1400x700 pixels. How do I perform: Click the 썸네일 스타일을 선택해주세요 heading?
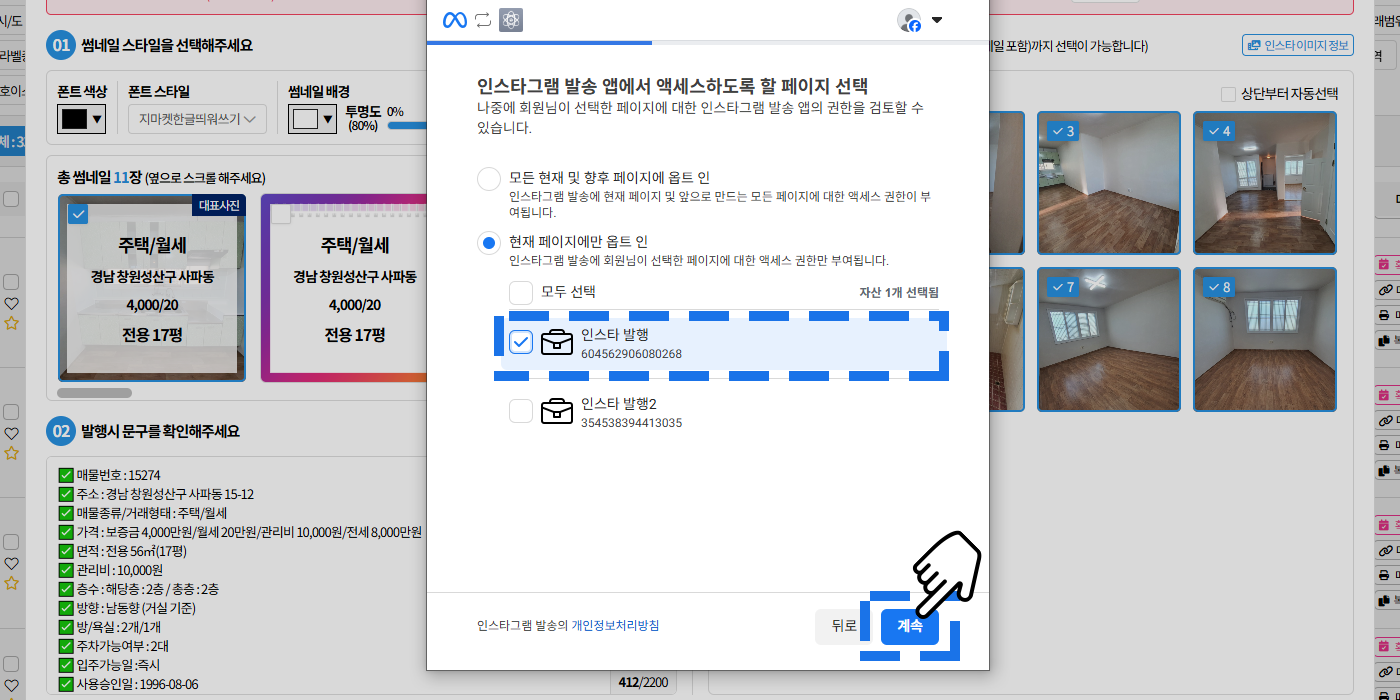coord(167,45)
